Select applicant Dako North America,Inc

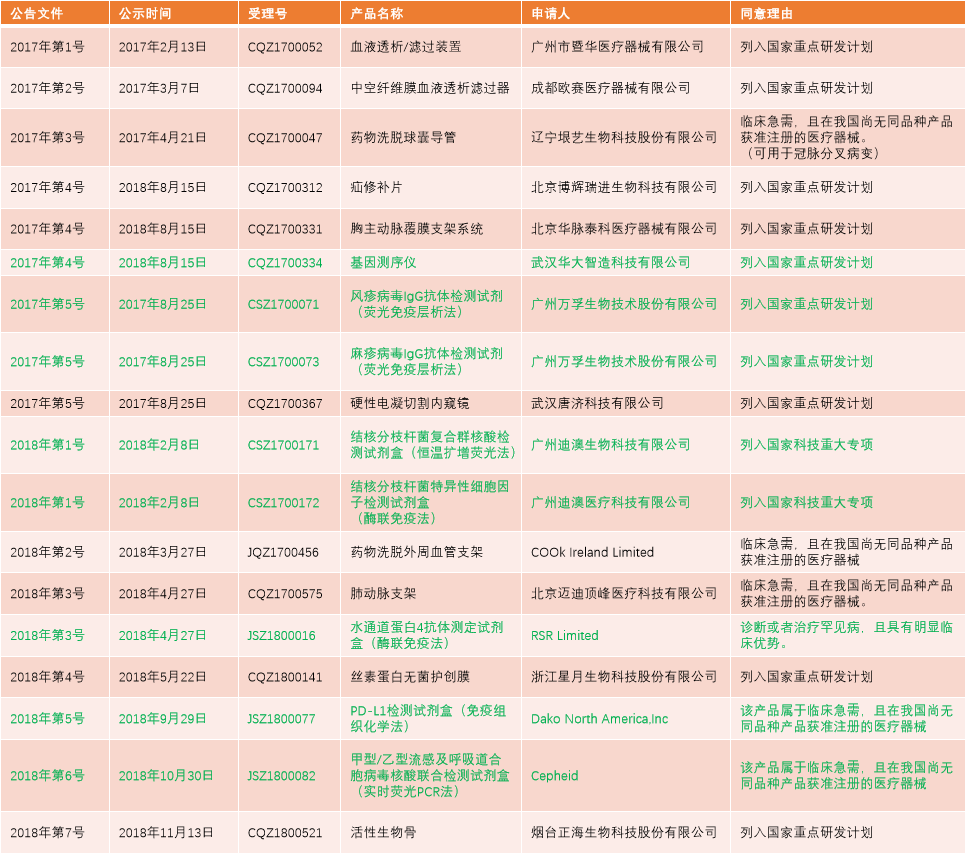pyautogui.click(x=599, y=718)
